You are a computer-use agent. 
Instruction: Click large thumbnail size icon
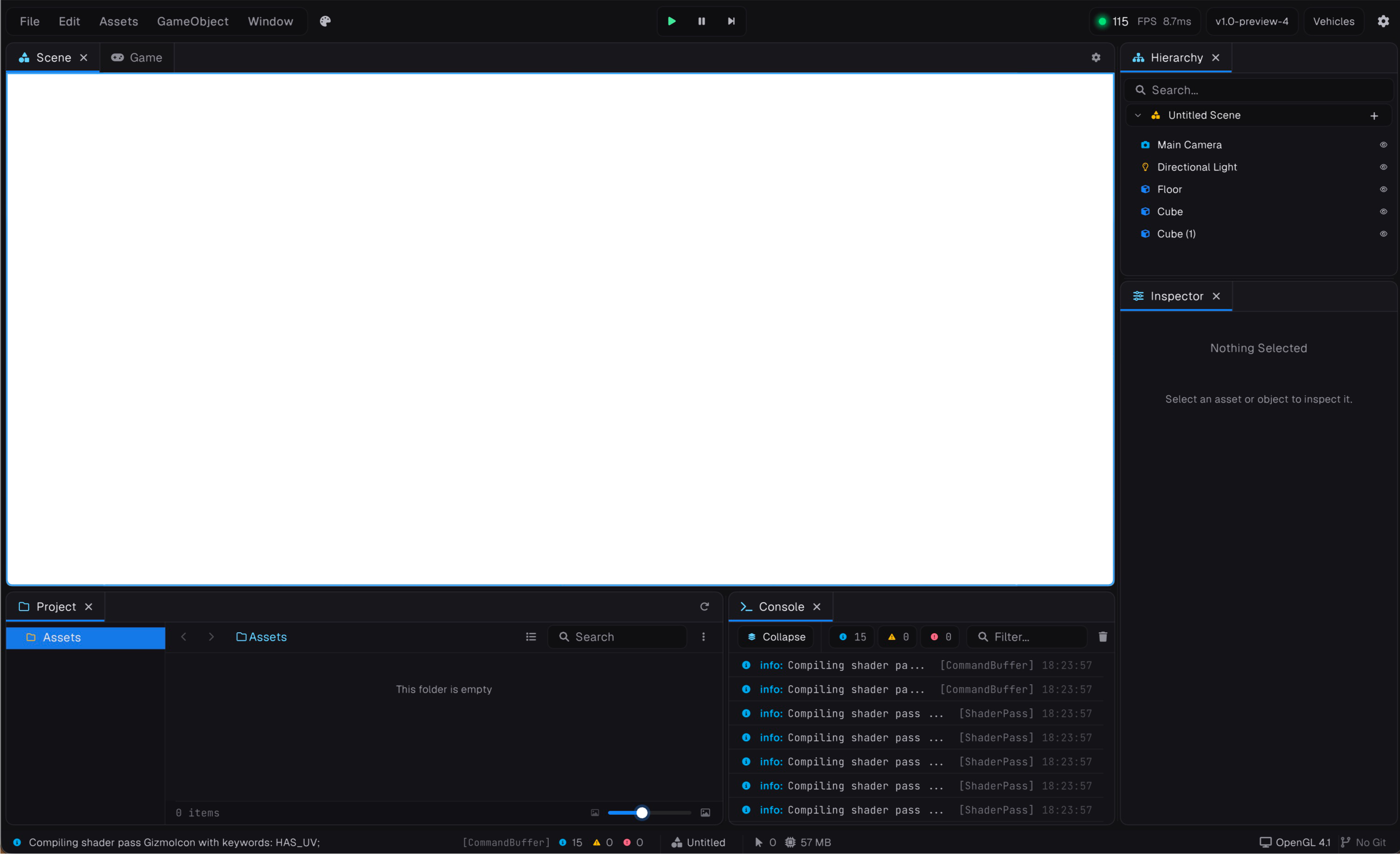tap(705, 813)
